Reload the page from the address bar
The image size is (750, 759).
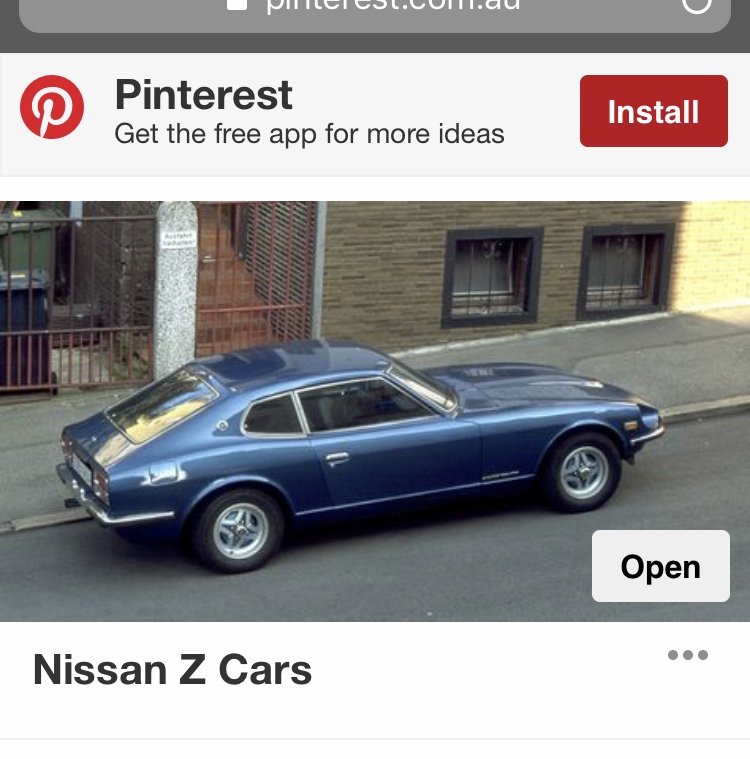click(696, 5)
